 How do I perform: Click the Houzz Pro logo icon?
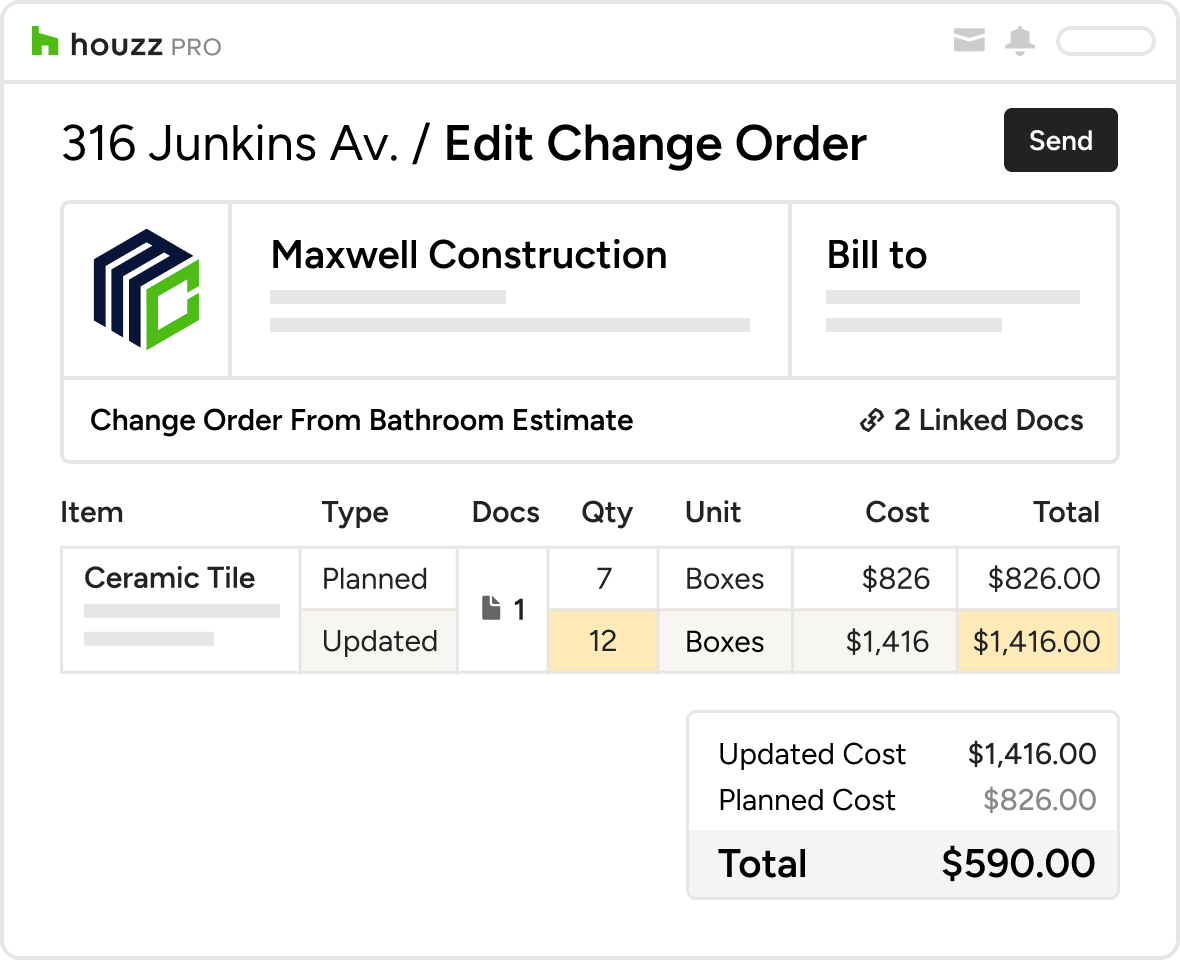(x=45, y=42)
